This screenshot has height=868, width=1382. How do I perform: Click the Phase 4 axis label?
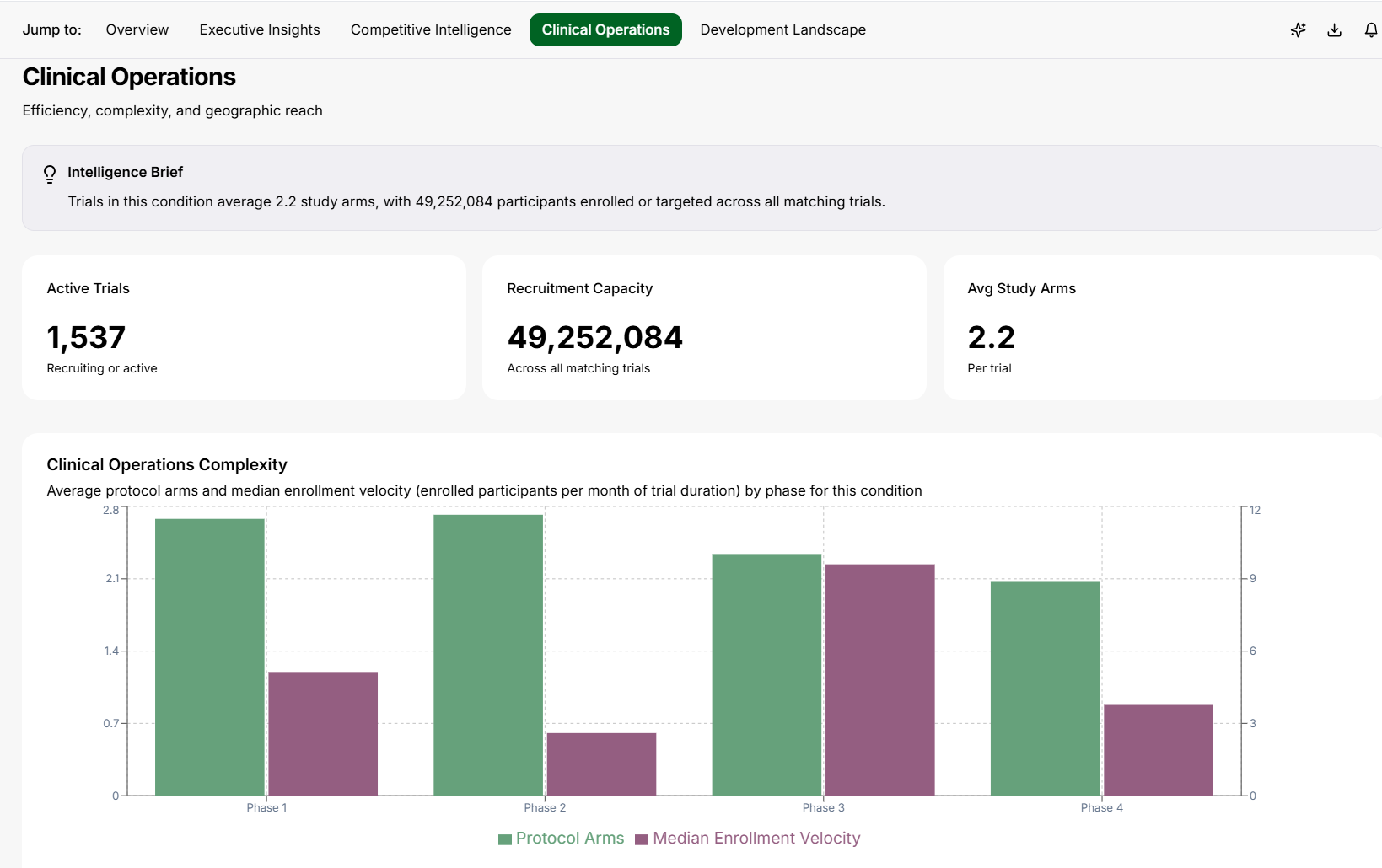(1102, 807)
